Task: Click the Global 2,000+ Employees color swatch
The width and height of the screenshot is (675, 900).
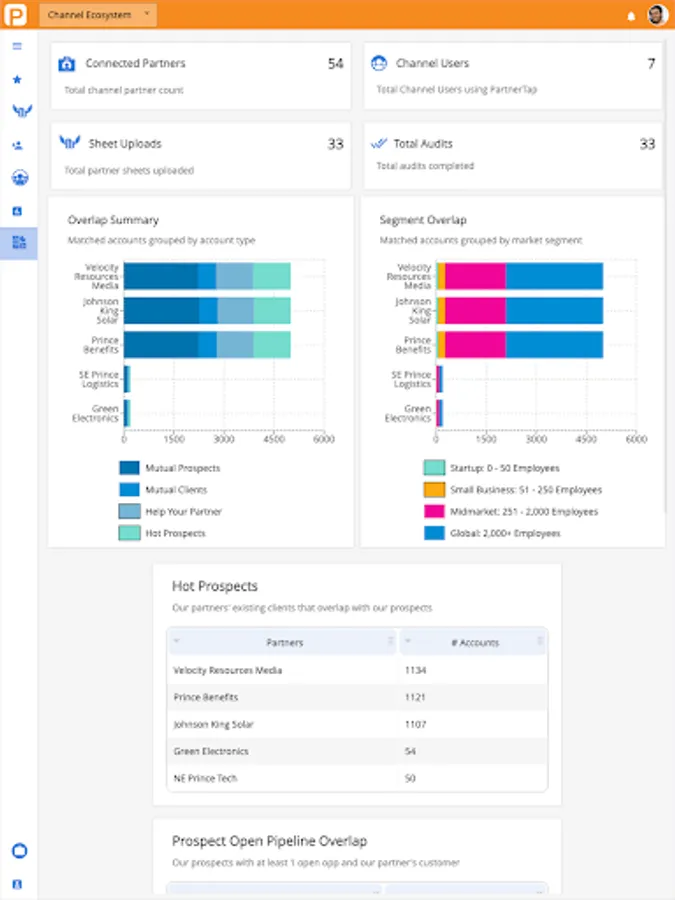Action: (x=434, y=534)
